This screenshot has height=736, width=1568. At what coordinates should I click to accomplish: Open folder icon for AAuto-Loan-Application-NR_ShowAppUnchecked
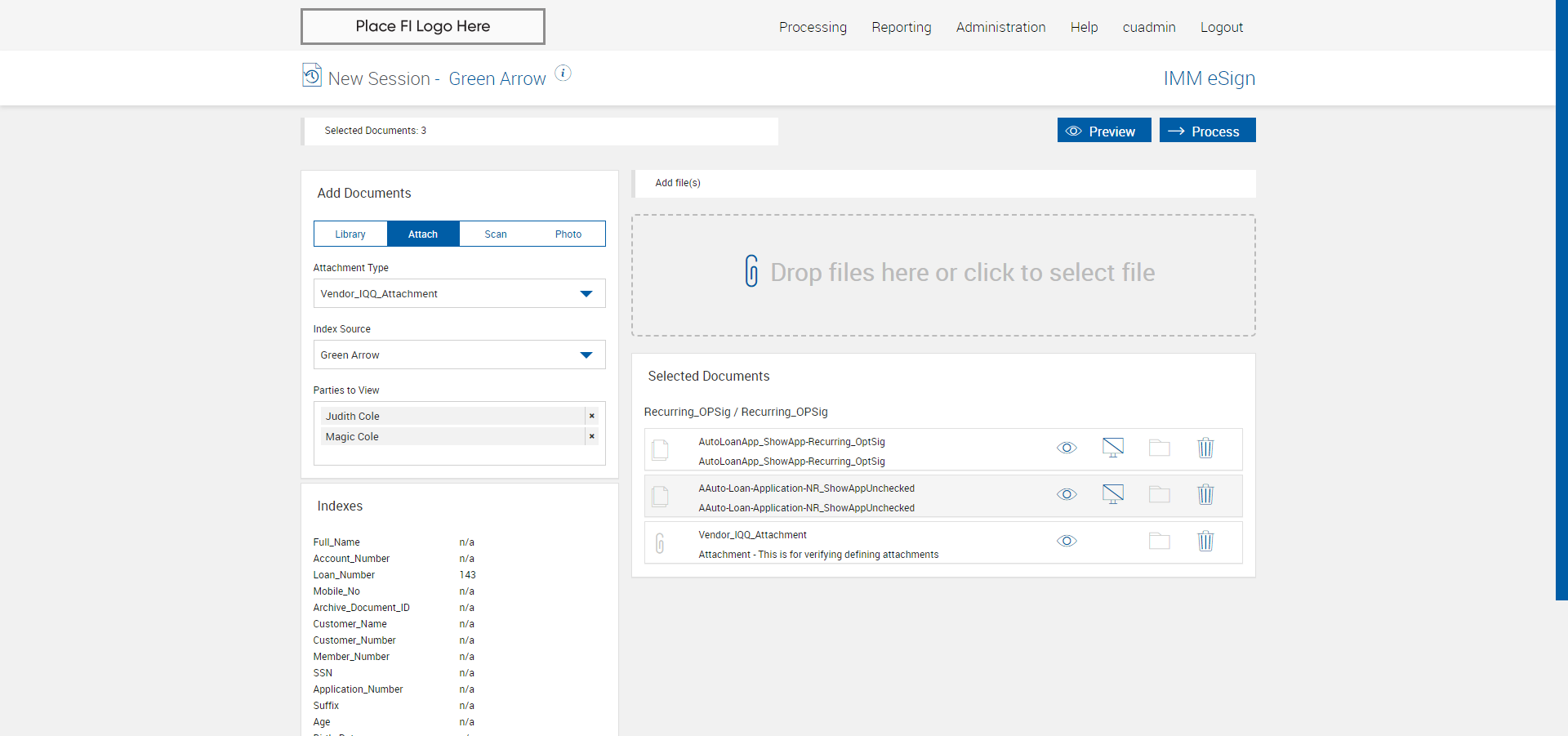(x=1159, y=494)
